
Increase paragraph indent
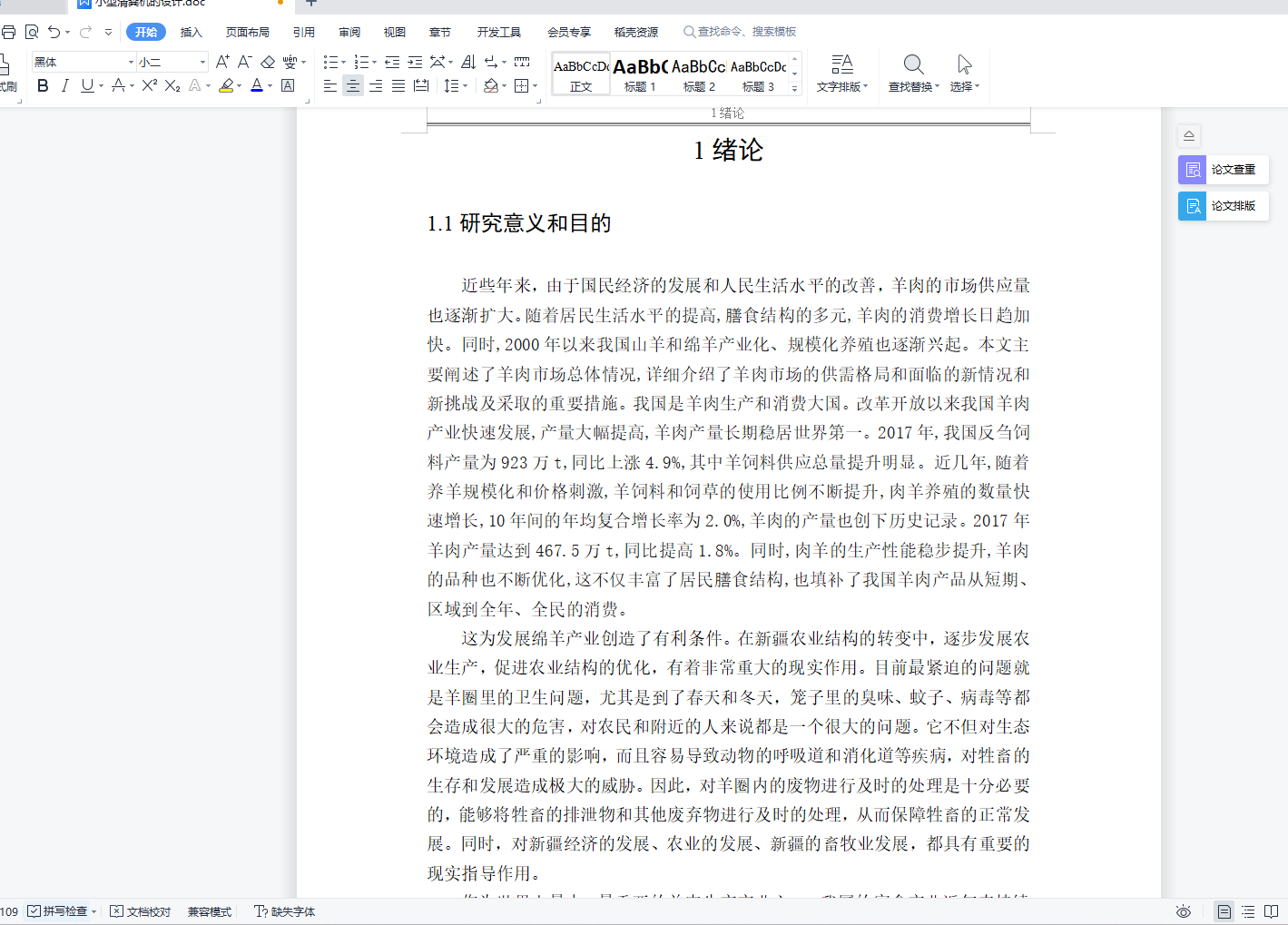point(415,62)
